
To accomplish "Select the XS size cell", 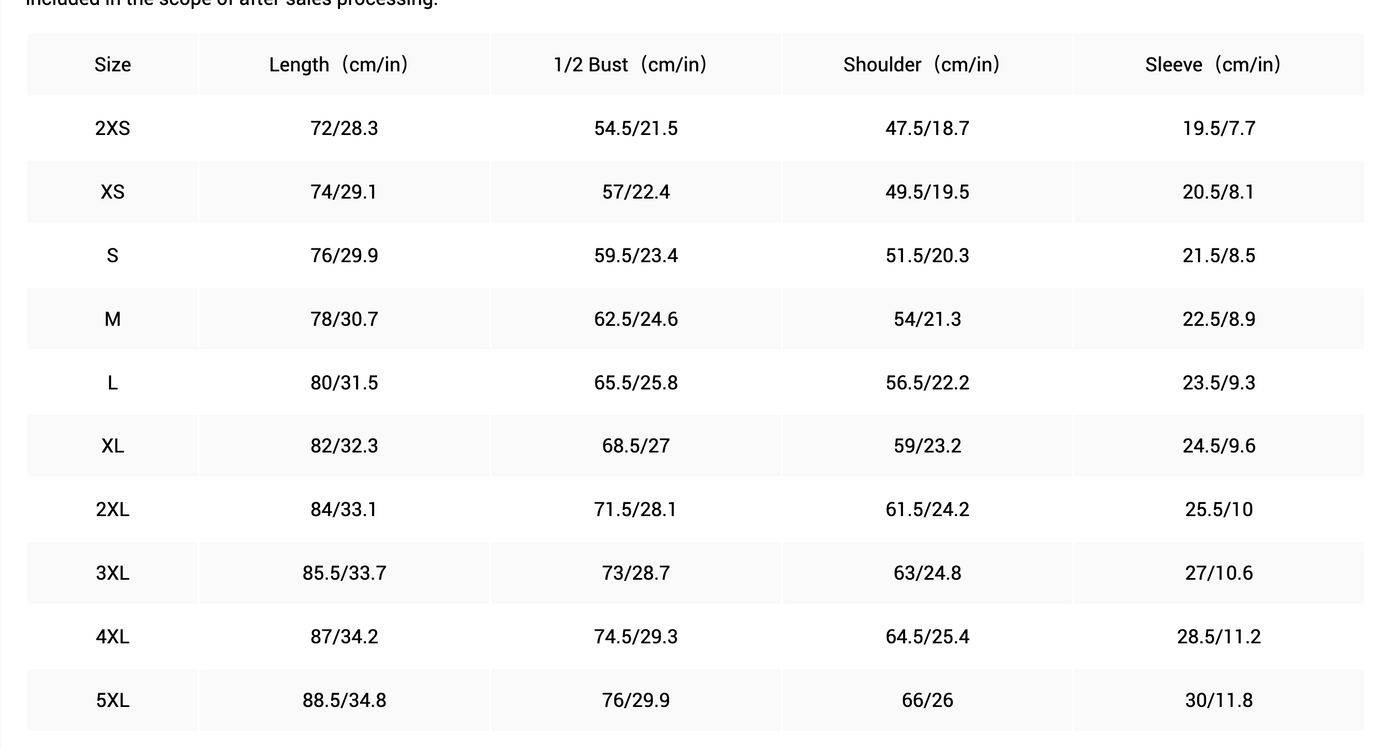I will coord(113,192).
